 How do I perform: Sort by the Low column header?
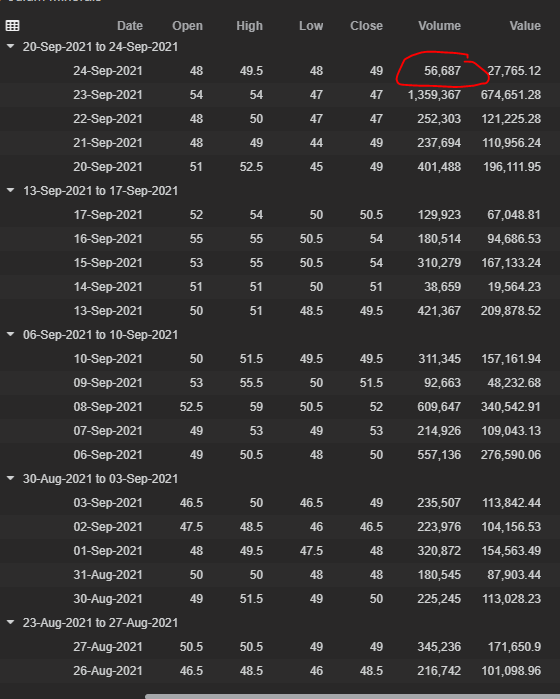click(311, 26)
